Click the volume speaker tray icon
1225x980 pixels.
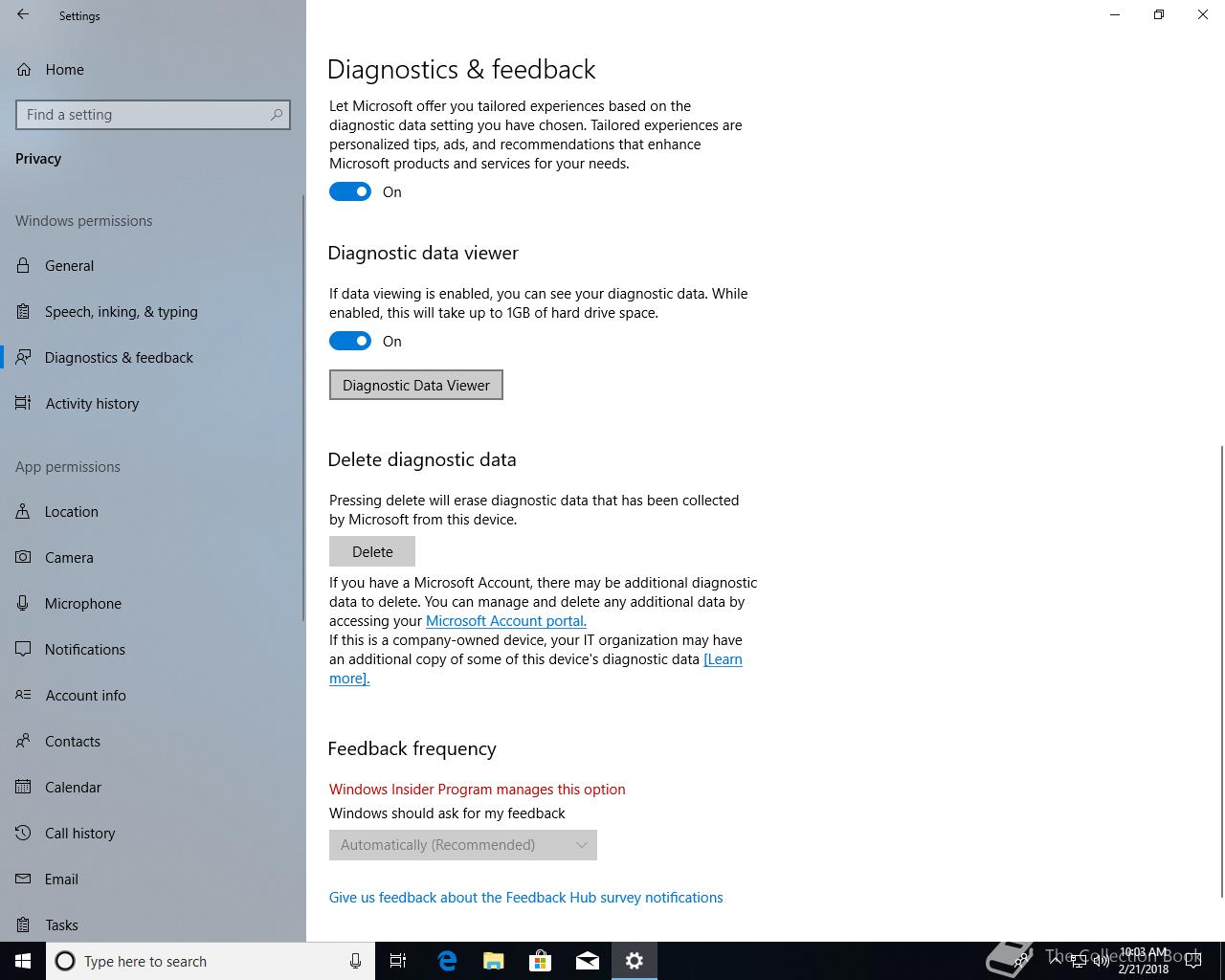pos(1102,961)
